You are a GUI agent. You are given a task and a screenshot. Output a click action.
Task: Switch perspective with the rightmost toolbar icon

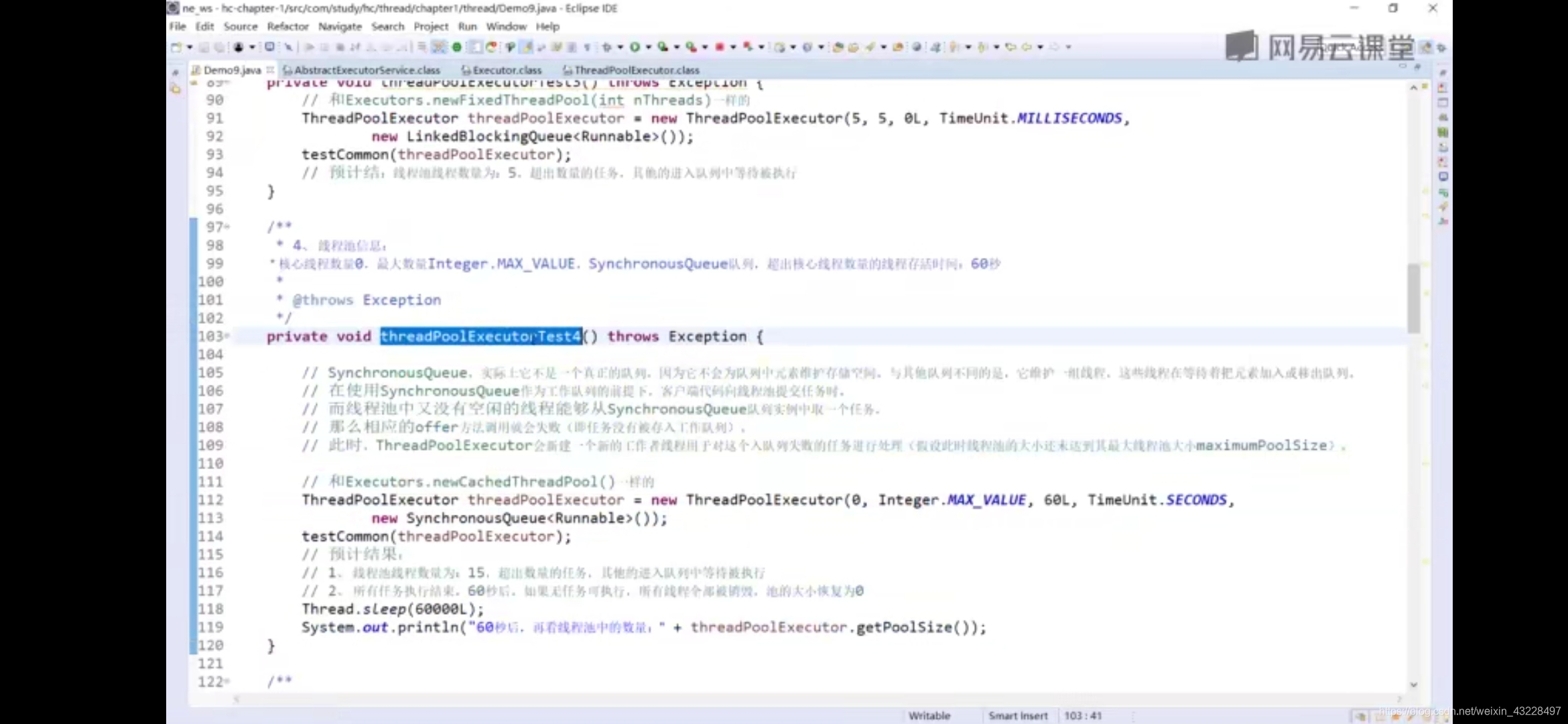coord(1441,48)
